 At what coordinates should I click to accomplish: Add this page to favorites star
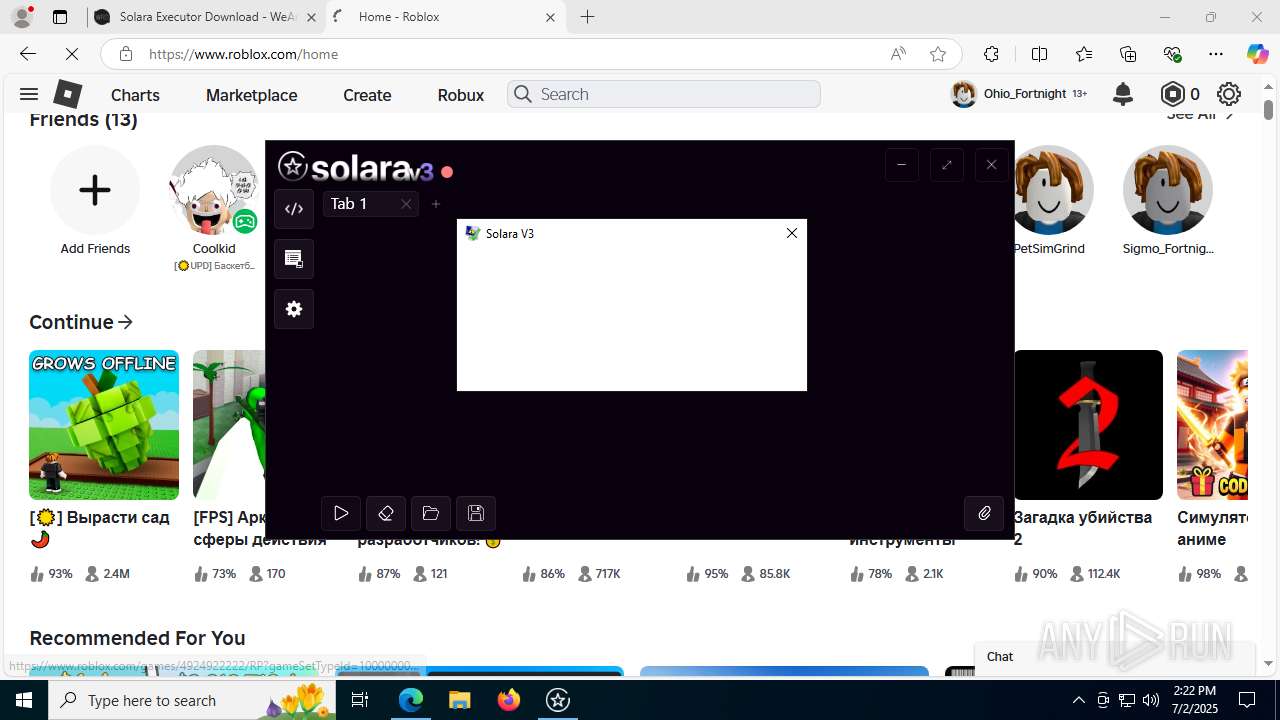click(938, 54)
